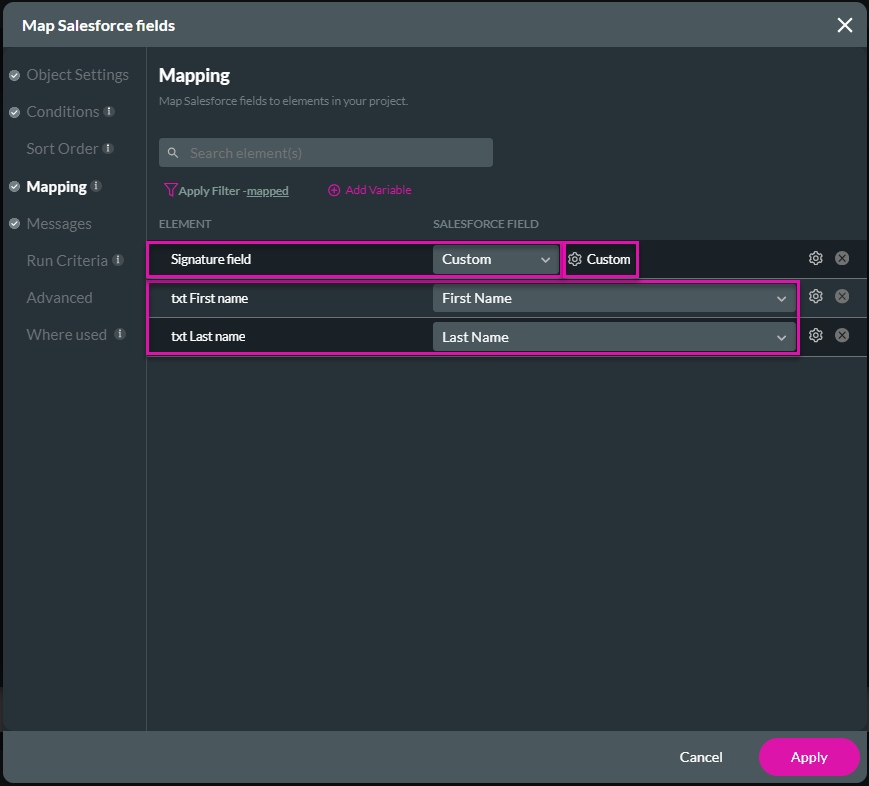Click the checkmark circle beside Conditions
Image resolution: width=869 pixels, height=786 pixels.
[13, 111]
